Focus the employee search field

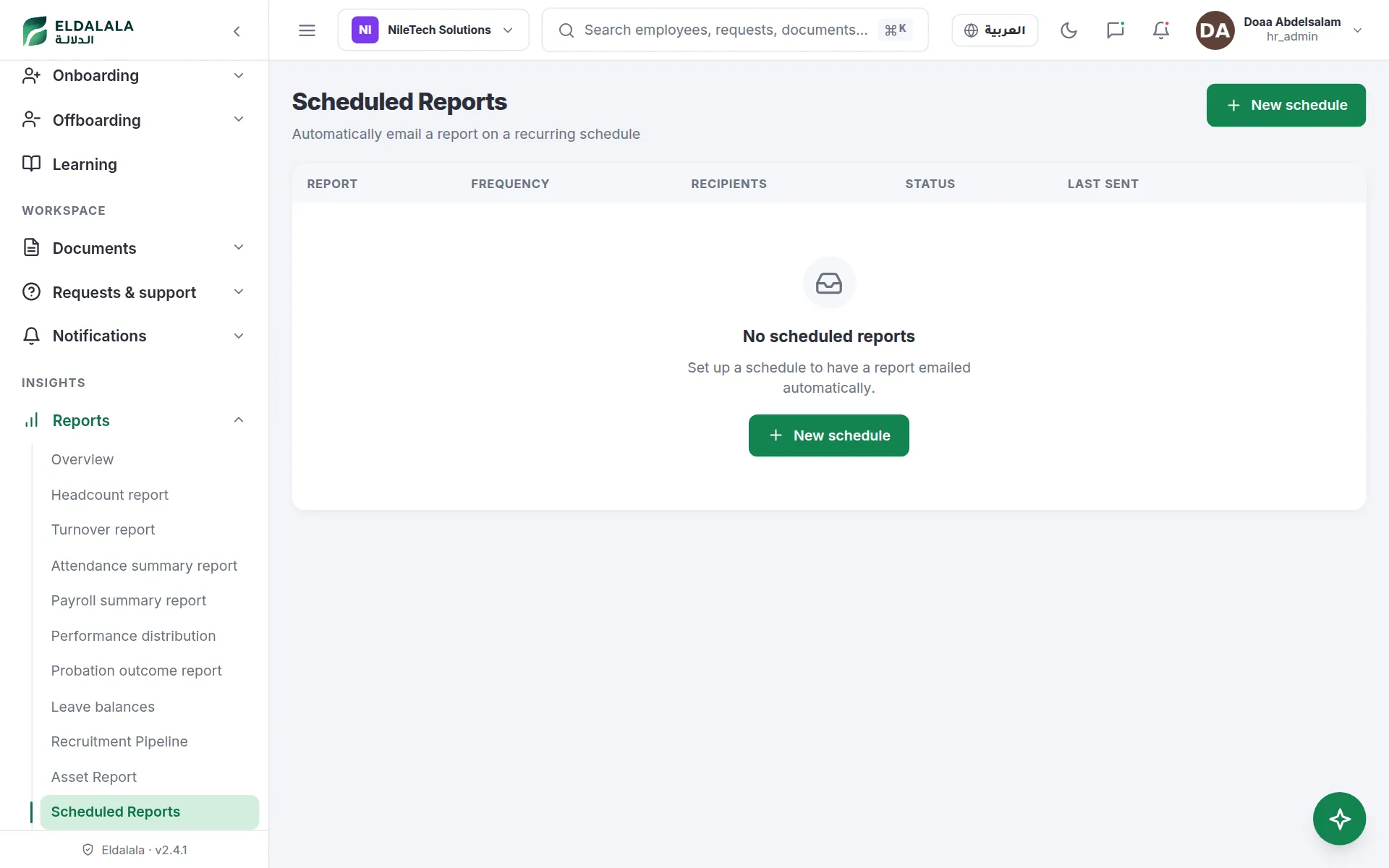pyautogui.click(x=735, y=30)
